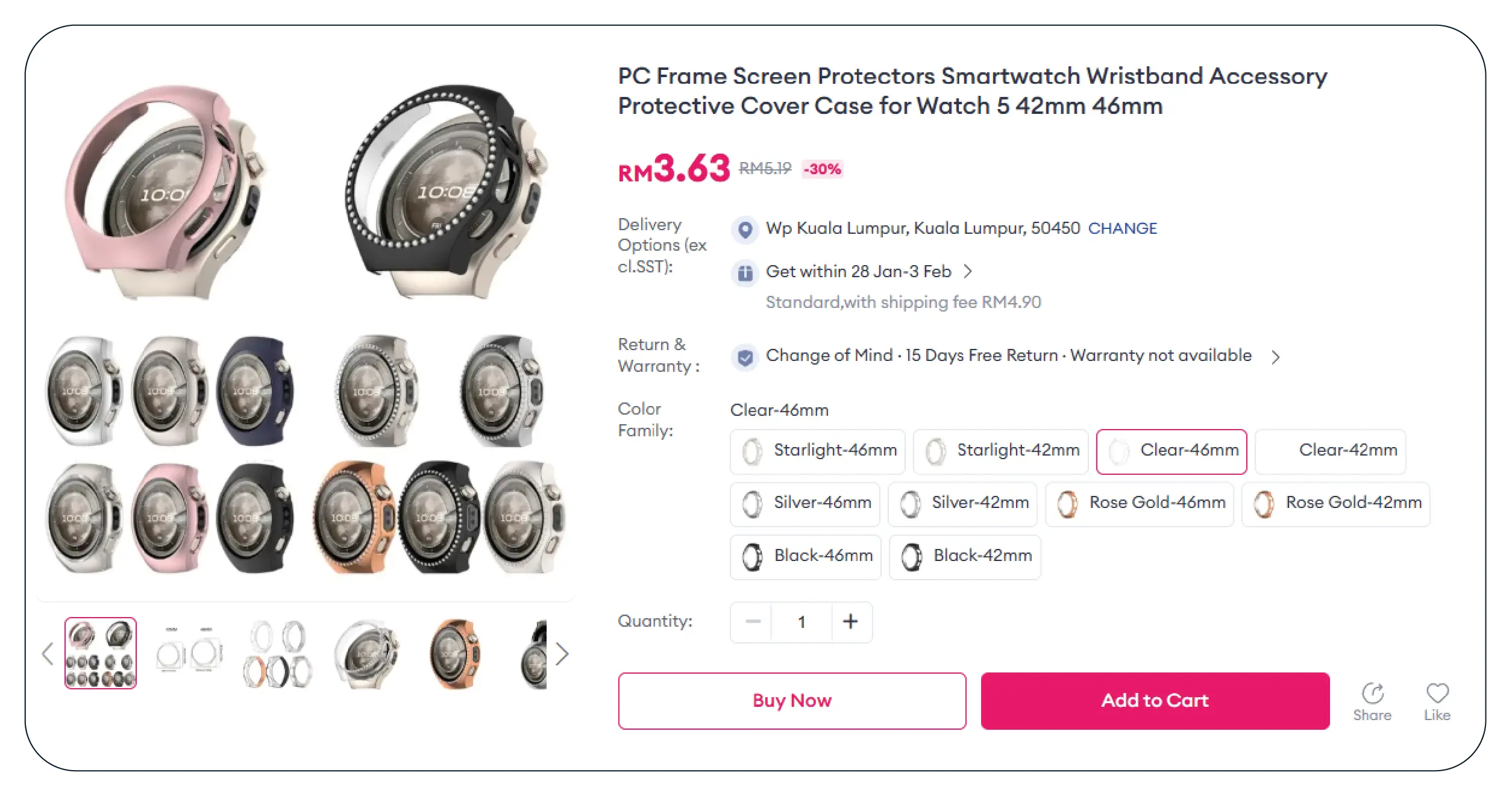Click the delivery package icon
Image resolution: width=1512 pixels, height=796 pixels.
point(745,273)
